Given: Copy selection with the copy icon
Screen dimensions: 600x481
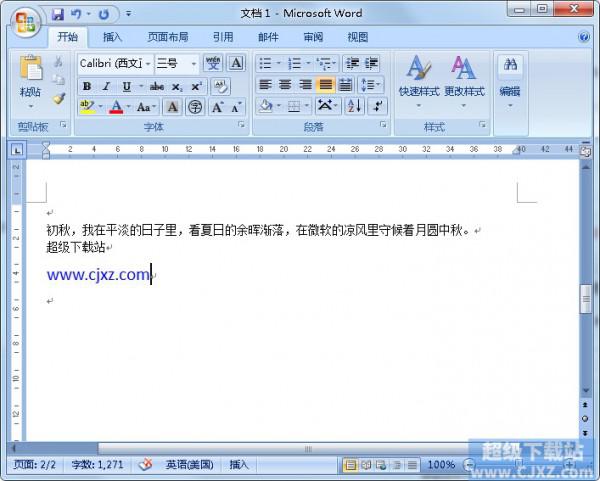Looking at the screenshot, I should (58, 80).
